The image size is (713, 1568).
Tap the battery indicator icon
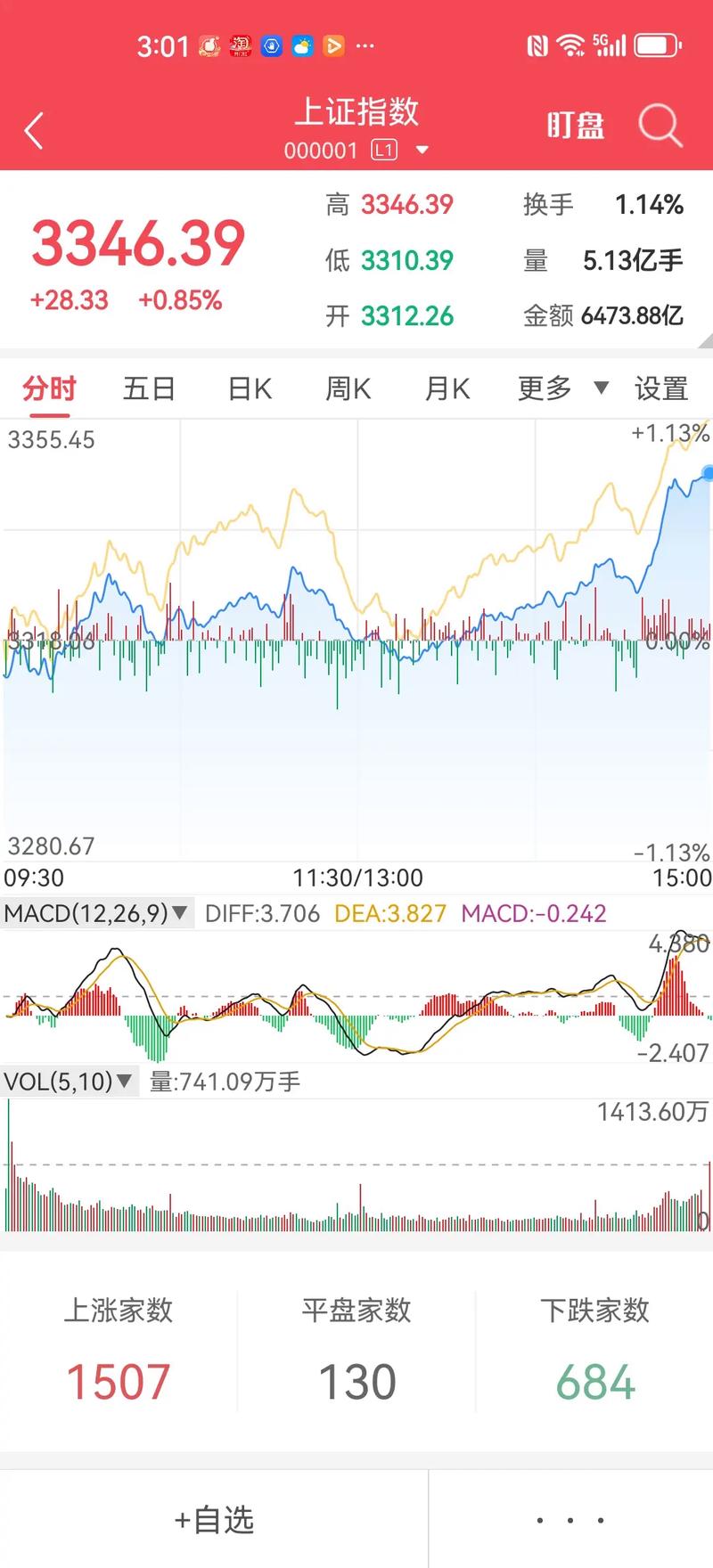pos(658,45)
